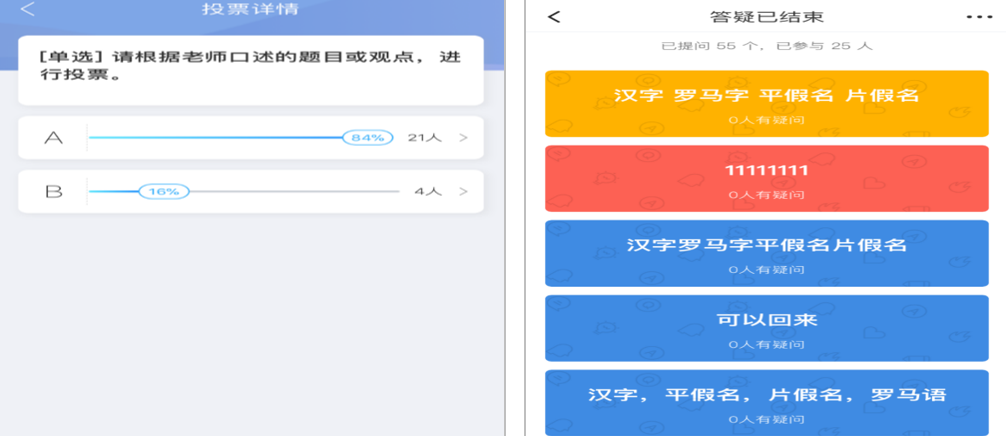Click the 84% progress bubble
The width and height of the screenshot is (1006, 436).
point(367,138)
